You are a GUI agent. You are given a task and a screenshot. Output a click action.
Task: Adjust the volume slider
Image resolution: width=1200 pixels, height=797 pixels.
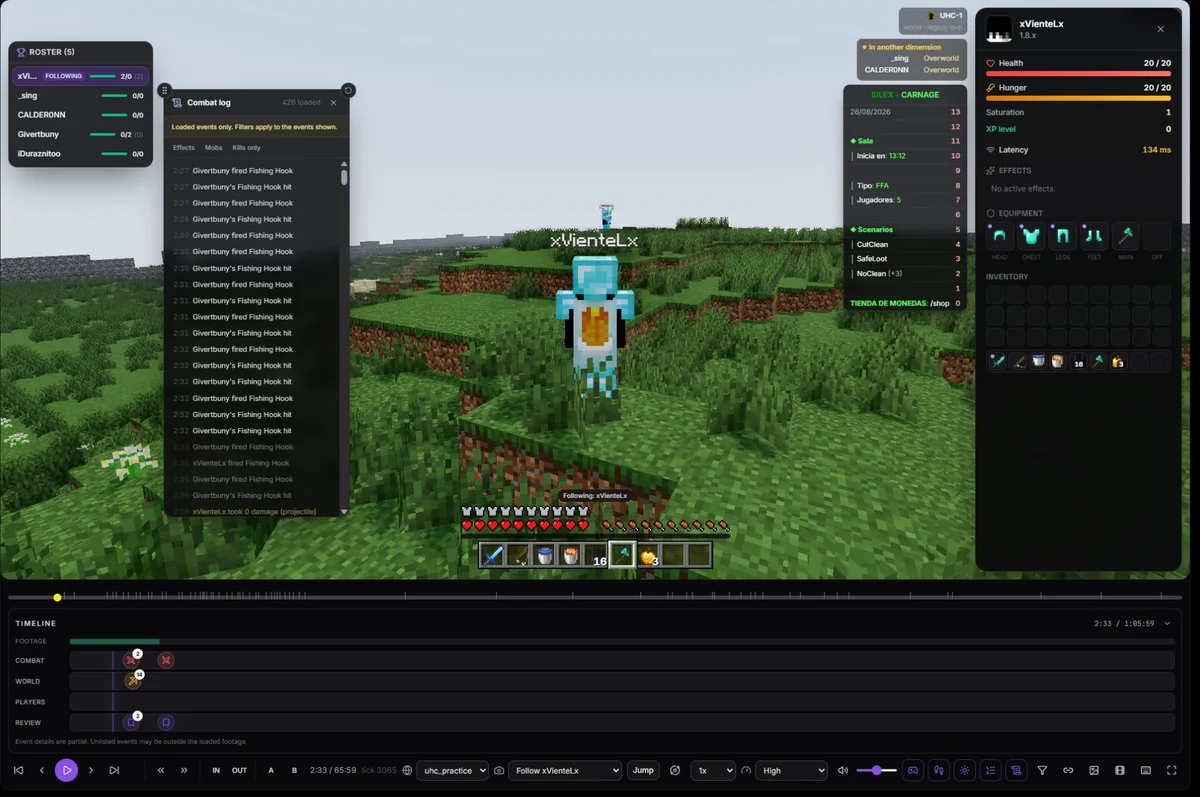[x=876, y=770]
